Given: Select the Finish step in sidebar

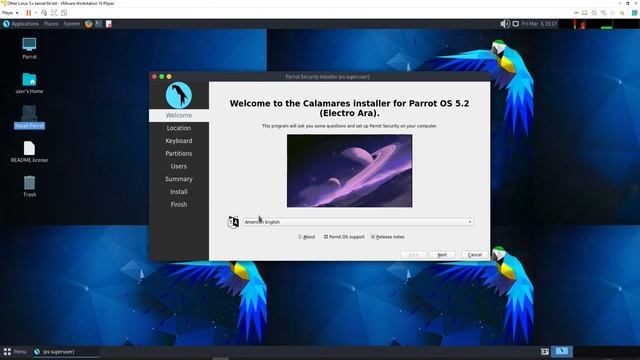Looking at the screenshot, I should pos(179,204).
